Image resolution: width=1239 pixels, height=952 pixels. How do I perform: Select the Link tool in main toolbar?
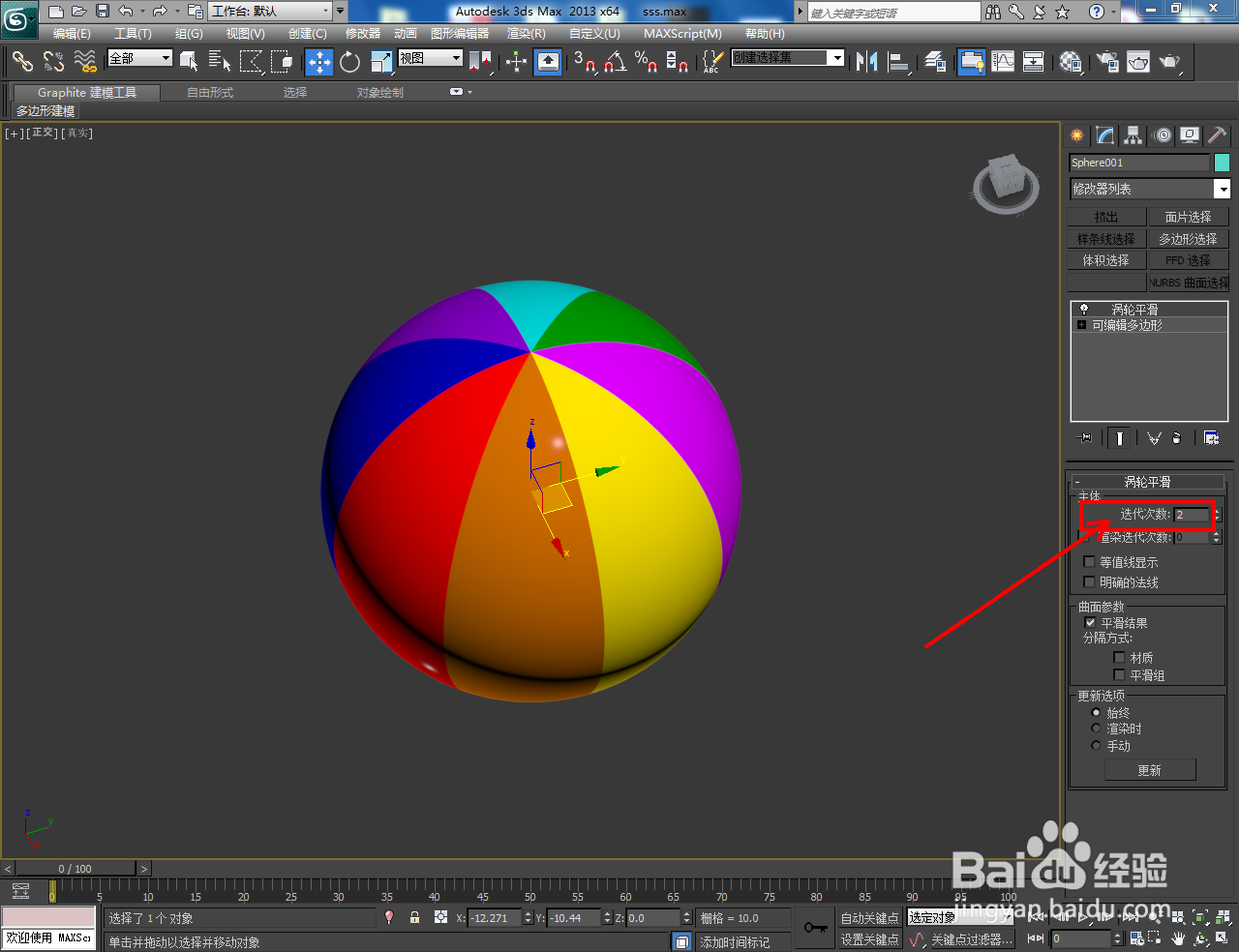pos(22,62)
